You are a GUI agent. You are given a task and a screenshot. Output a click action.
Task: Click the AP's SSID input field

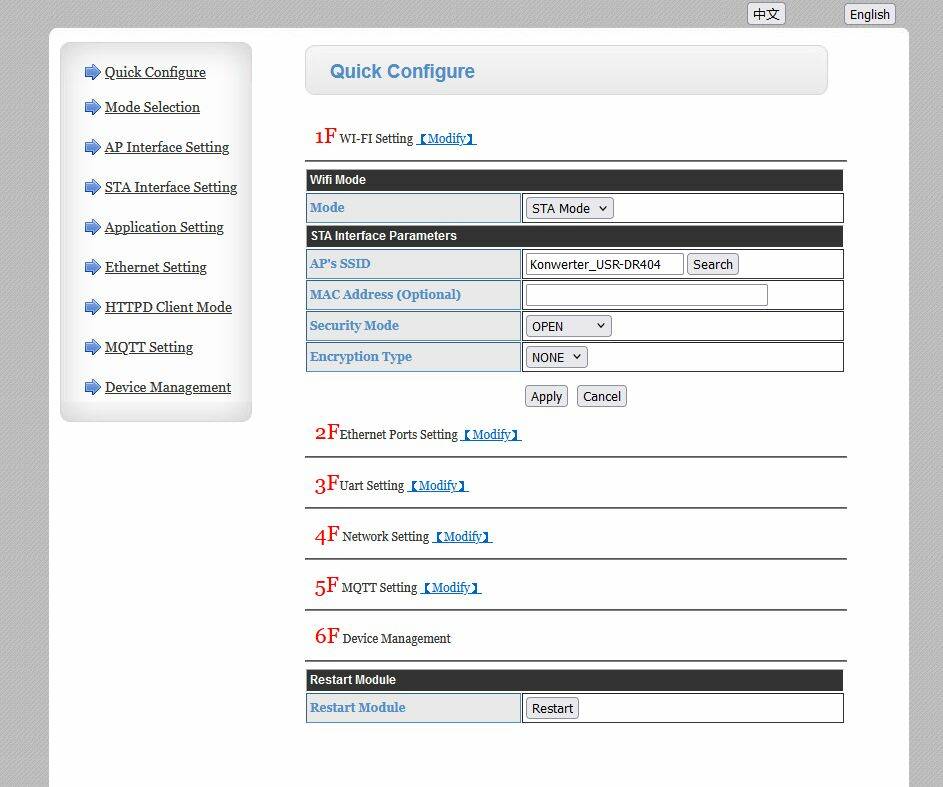click(x=604, y=264)
